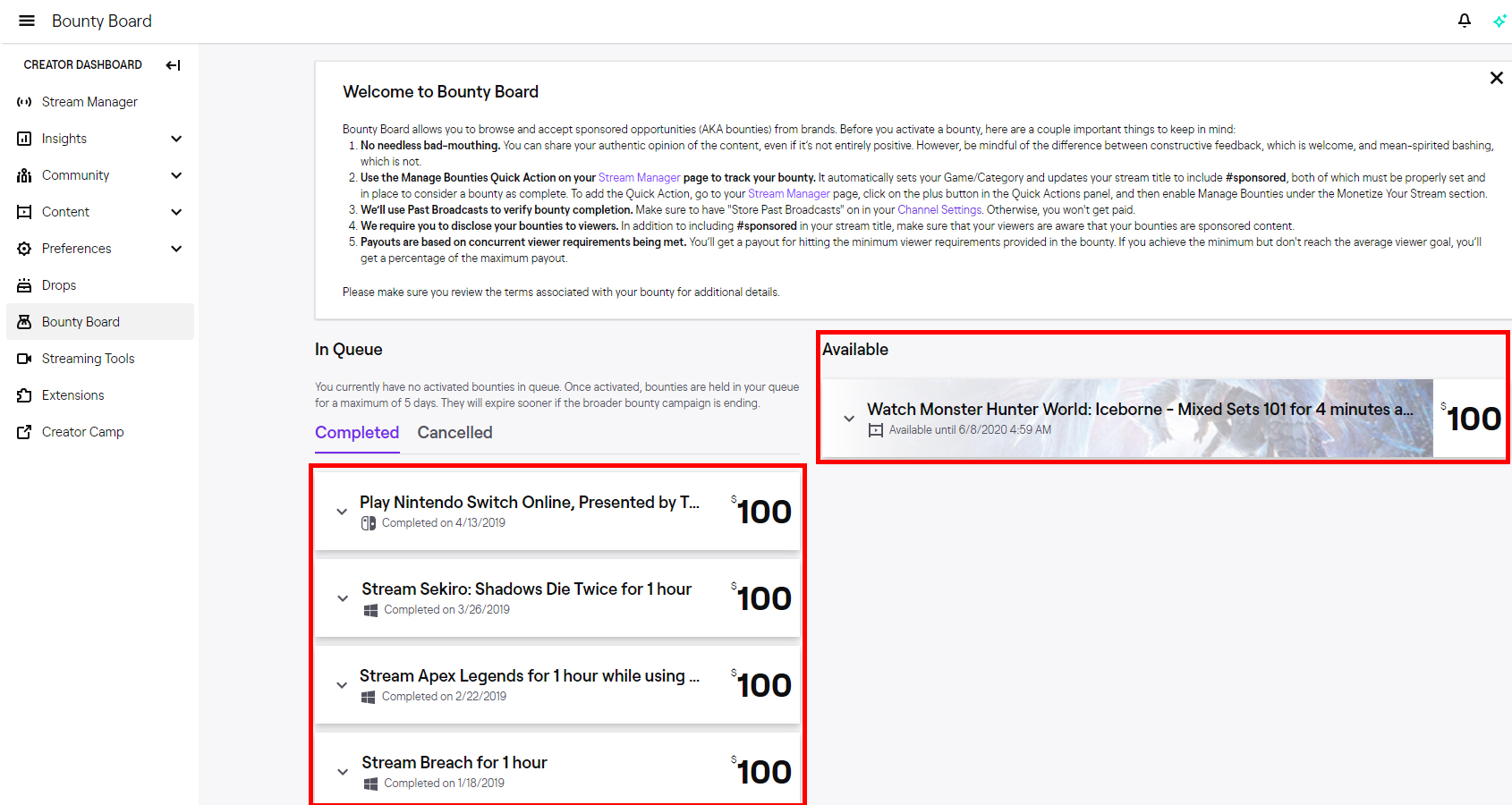
Task: Click 'Completed on 2/22/2019' text
Action: coord(444,697)
